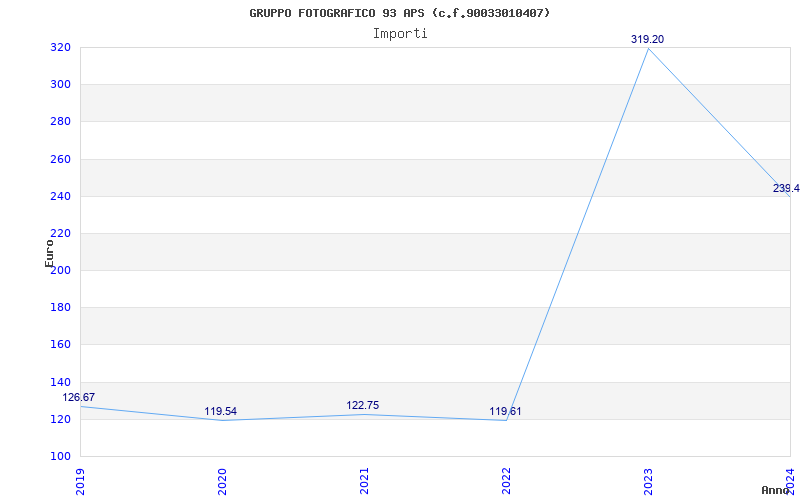This screenshot has height=500, width=800.
Task: Select the 319.20 data label
Action: (647, 39)
